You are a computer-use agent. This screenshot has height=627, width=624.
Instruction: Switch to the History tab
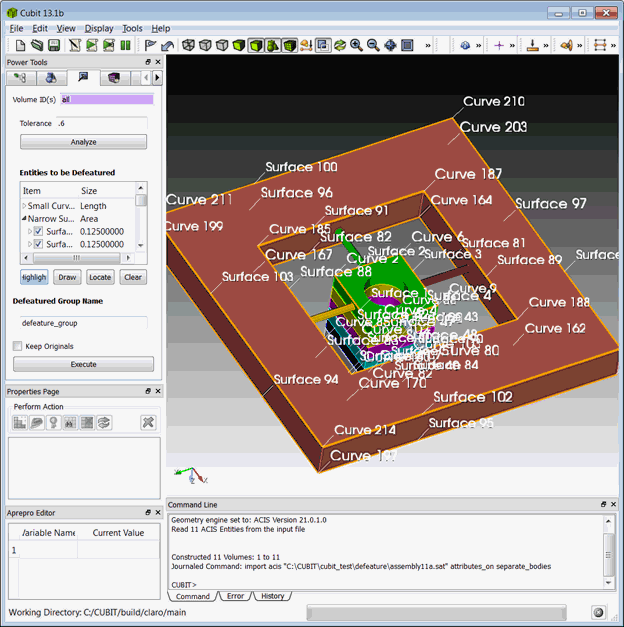(x=272, y=596)
